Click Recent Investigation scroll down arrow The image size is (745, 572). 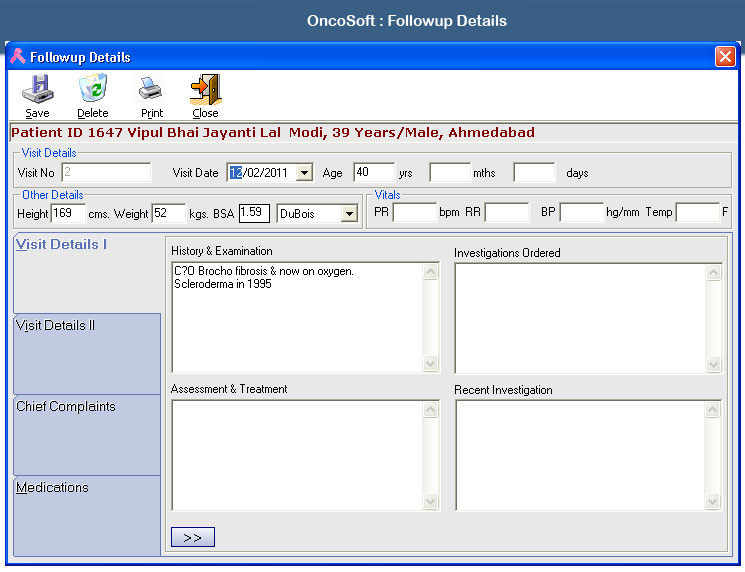(x=712, y=501)
